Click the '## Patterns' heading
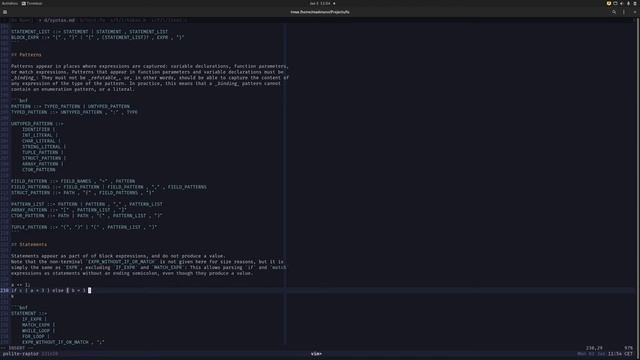Screen dimensions: 640x360 [26, 55]
